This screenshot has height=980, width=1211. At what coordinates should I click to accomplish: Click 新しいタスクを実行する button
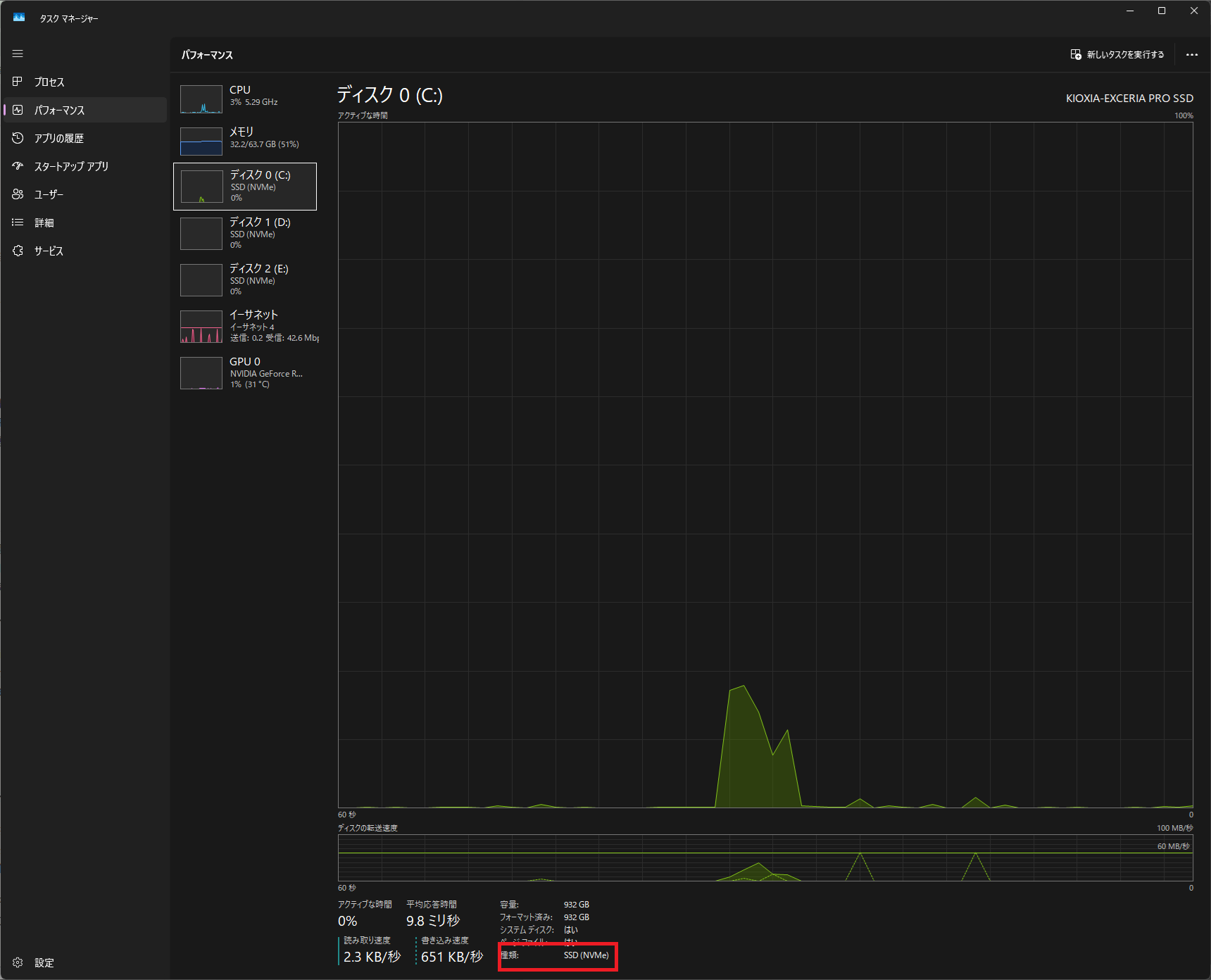(1117, 55)
